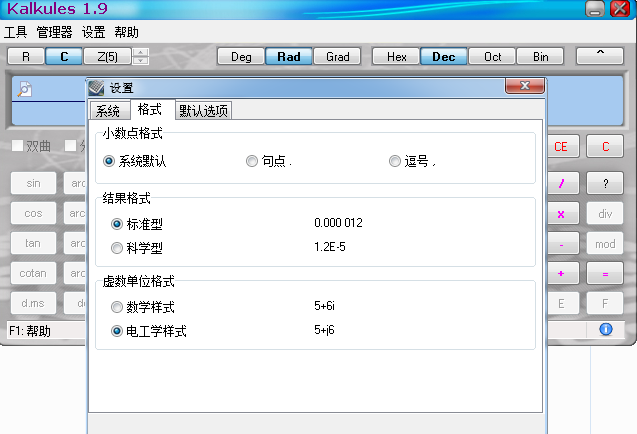Click the hex digit E key

(x=563, y=303)
